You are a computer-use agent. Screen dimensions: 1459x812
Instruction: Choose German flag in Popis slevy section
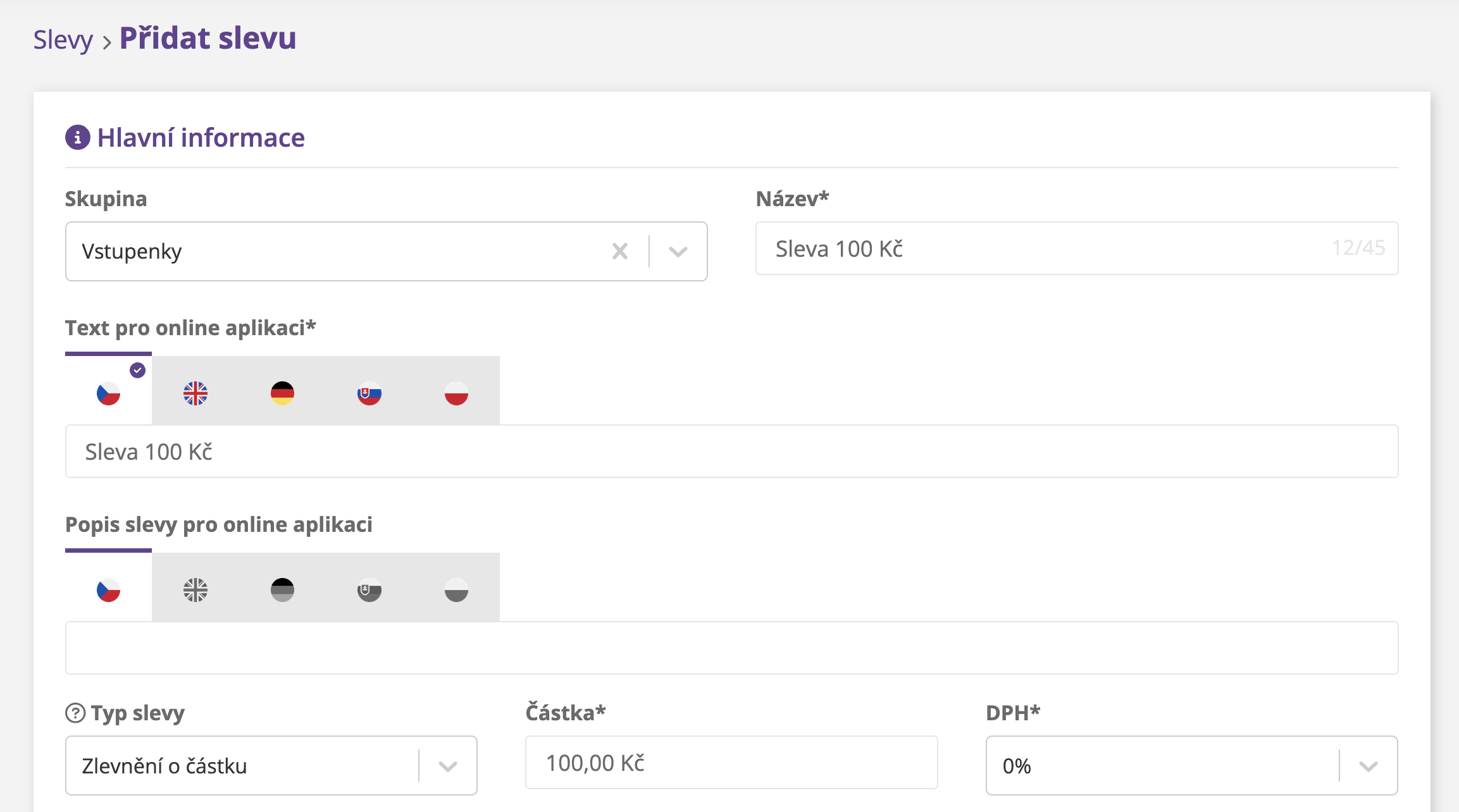[282, 590]
